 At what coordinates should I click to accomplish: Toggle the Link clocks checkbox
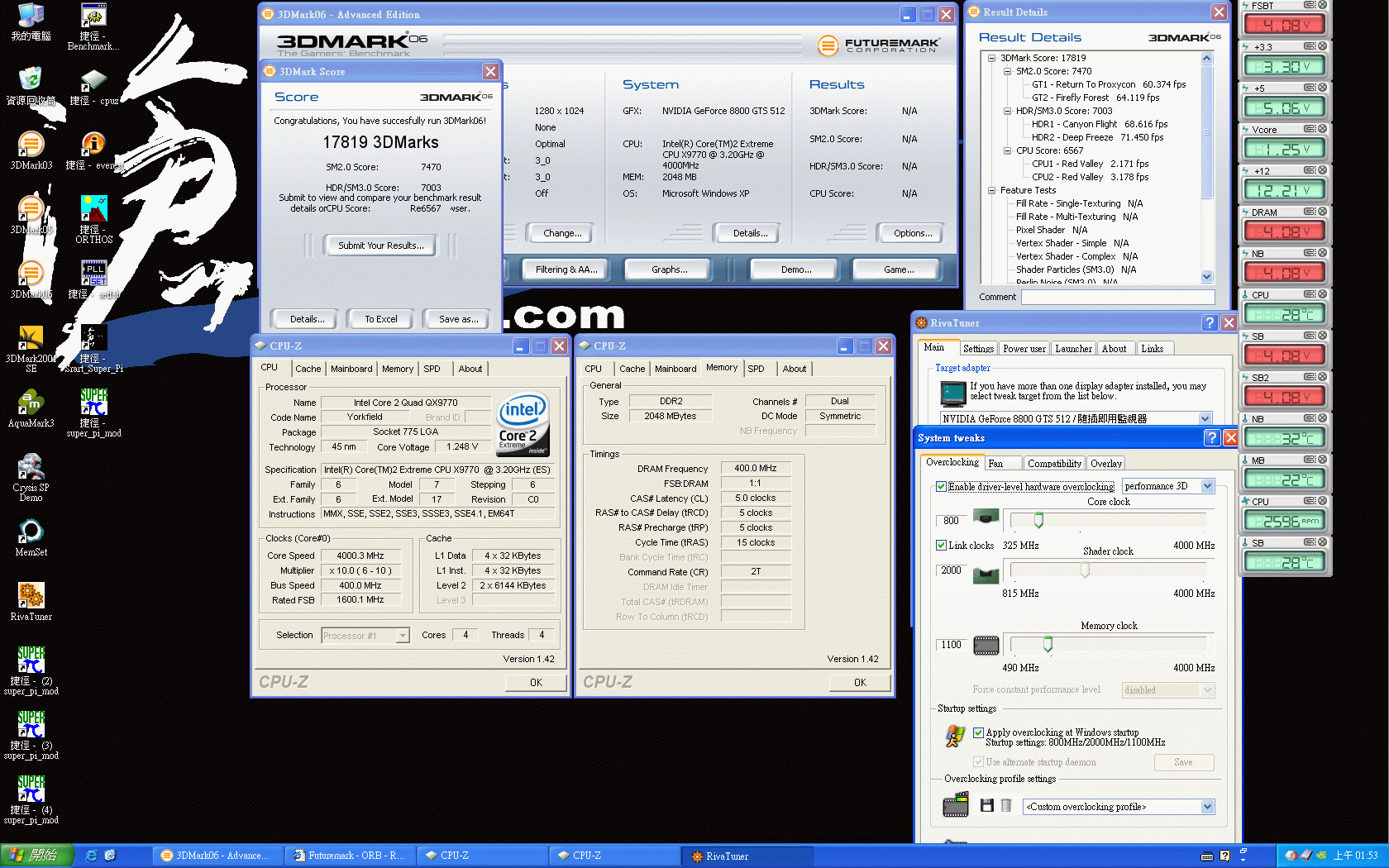point(941,546)
